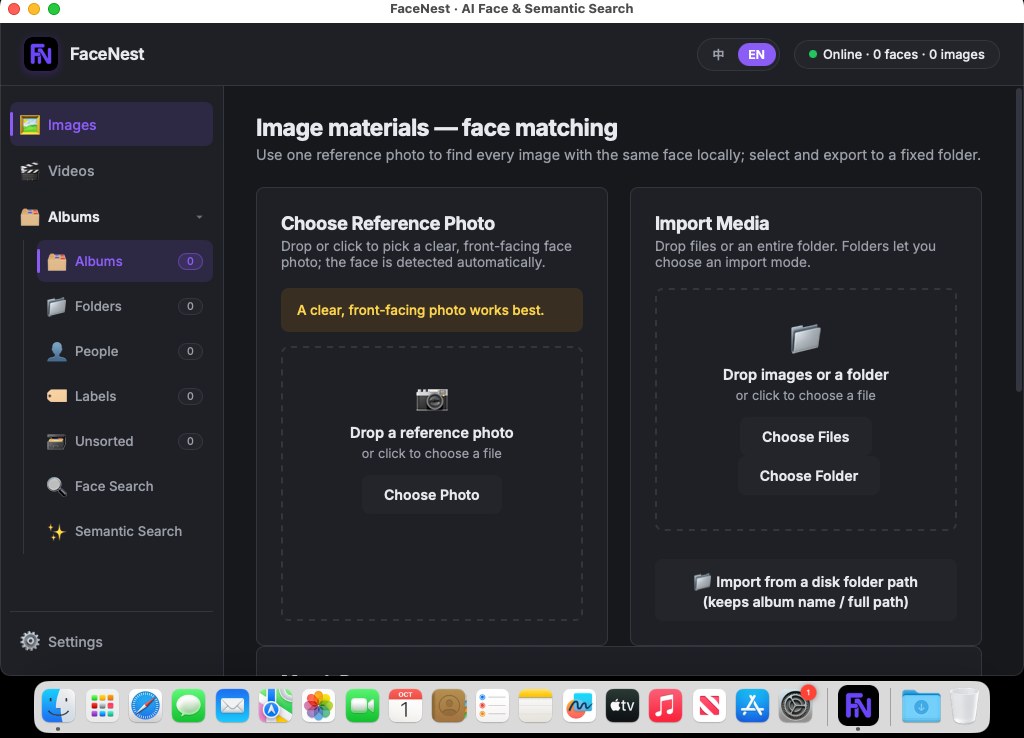Open the People list in sidebar

click(x=125, y=351)
